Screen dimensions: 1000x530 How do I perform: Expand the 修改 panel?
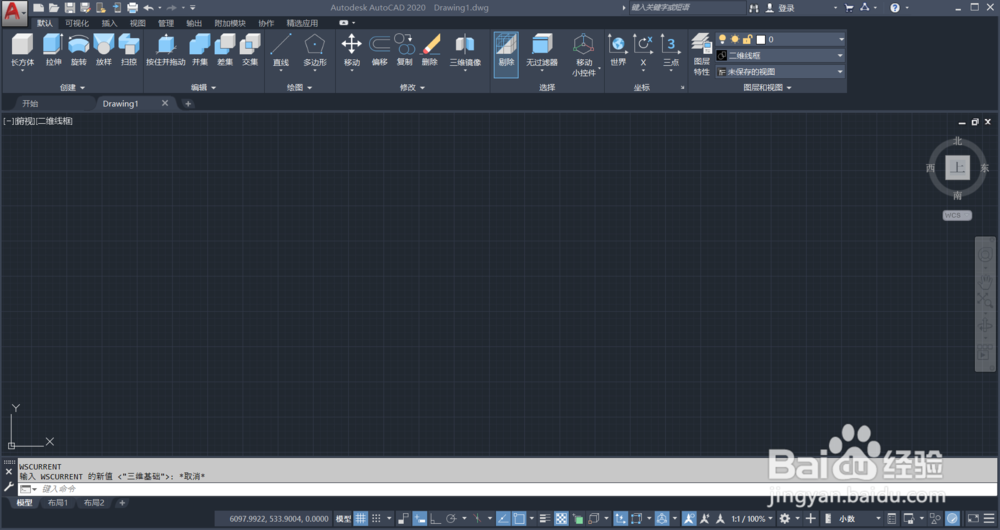[x=412, y=87]
